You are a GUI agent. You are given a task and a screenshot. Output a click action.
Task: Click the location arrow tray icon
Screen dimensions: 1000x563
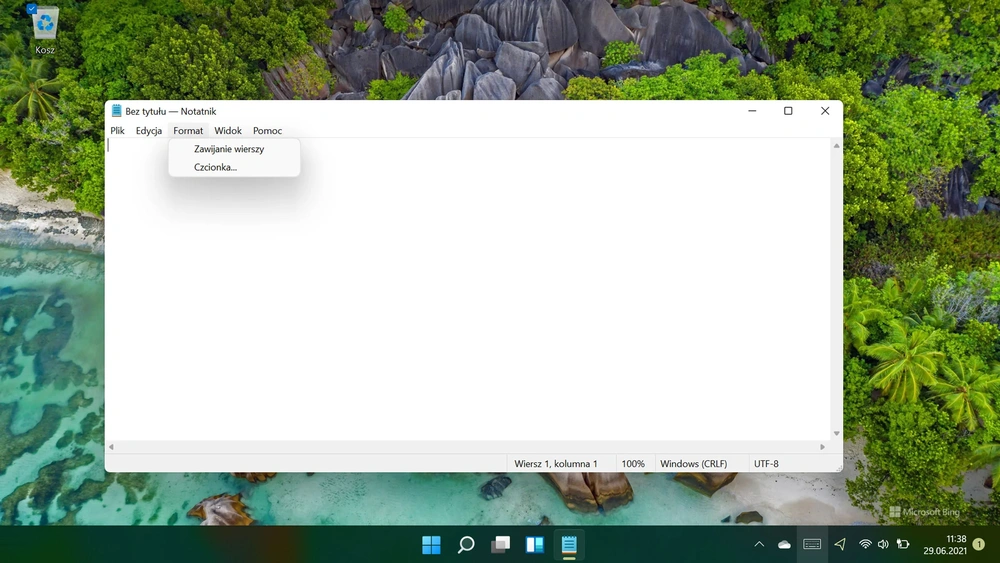[x=840, y=545]
